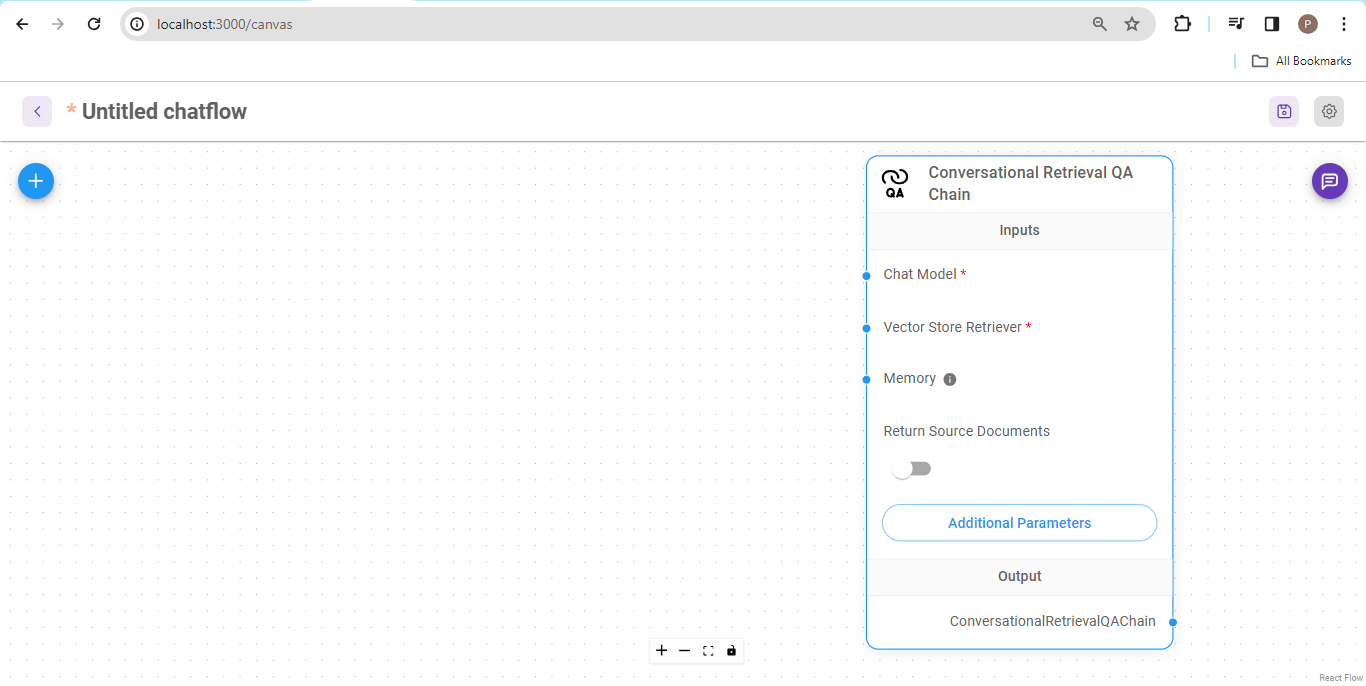This screenshot has width=1366, height=686.
Task: Show the Memory info tooltip icon
Action: [950, 379]
